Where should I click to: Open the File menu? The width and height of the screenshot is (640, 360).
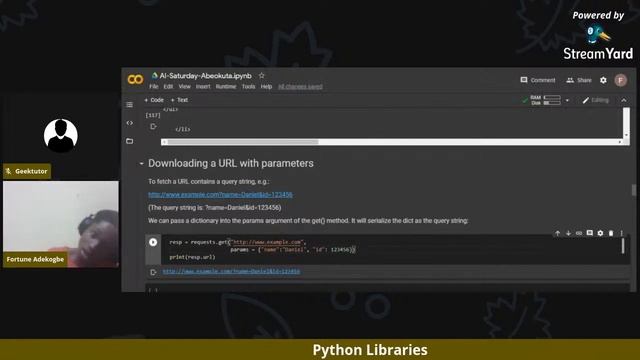pos(153,87)
